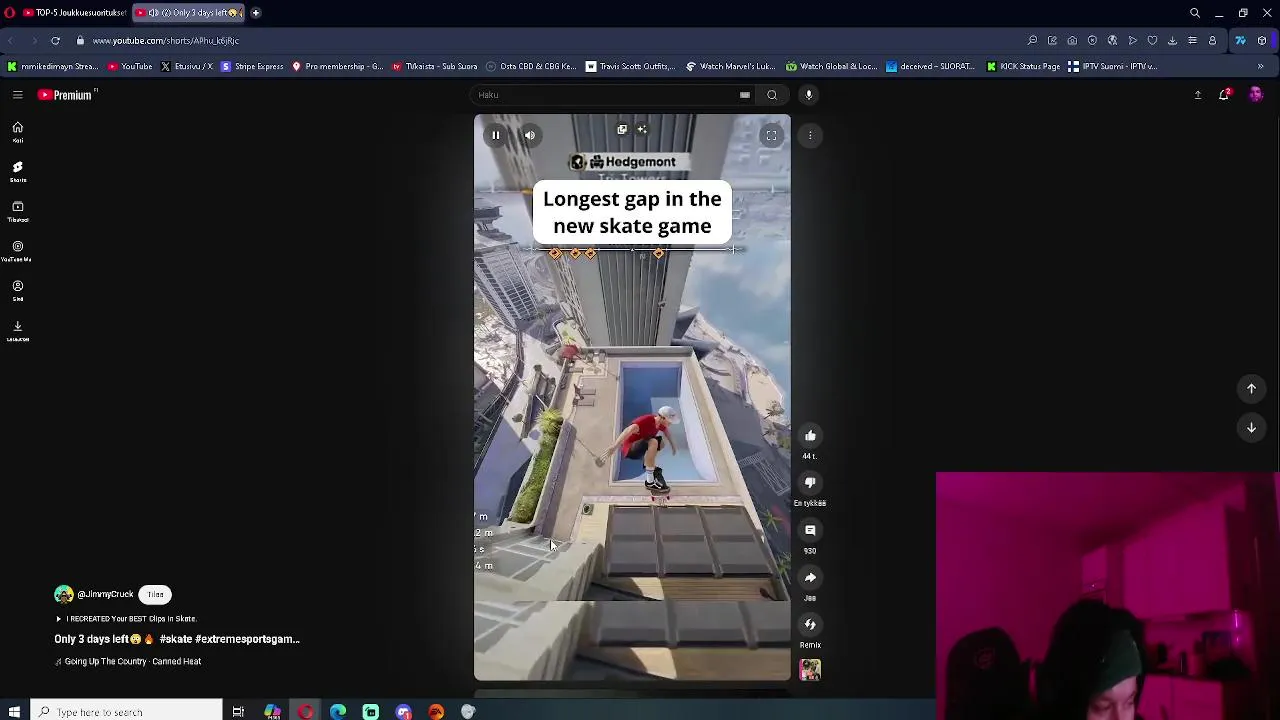
Task: Click the #skate hashtag
Action: coord(175,639)
